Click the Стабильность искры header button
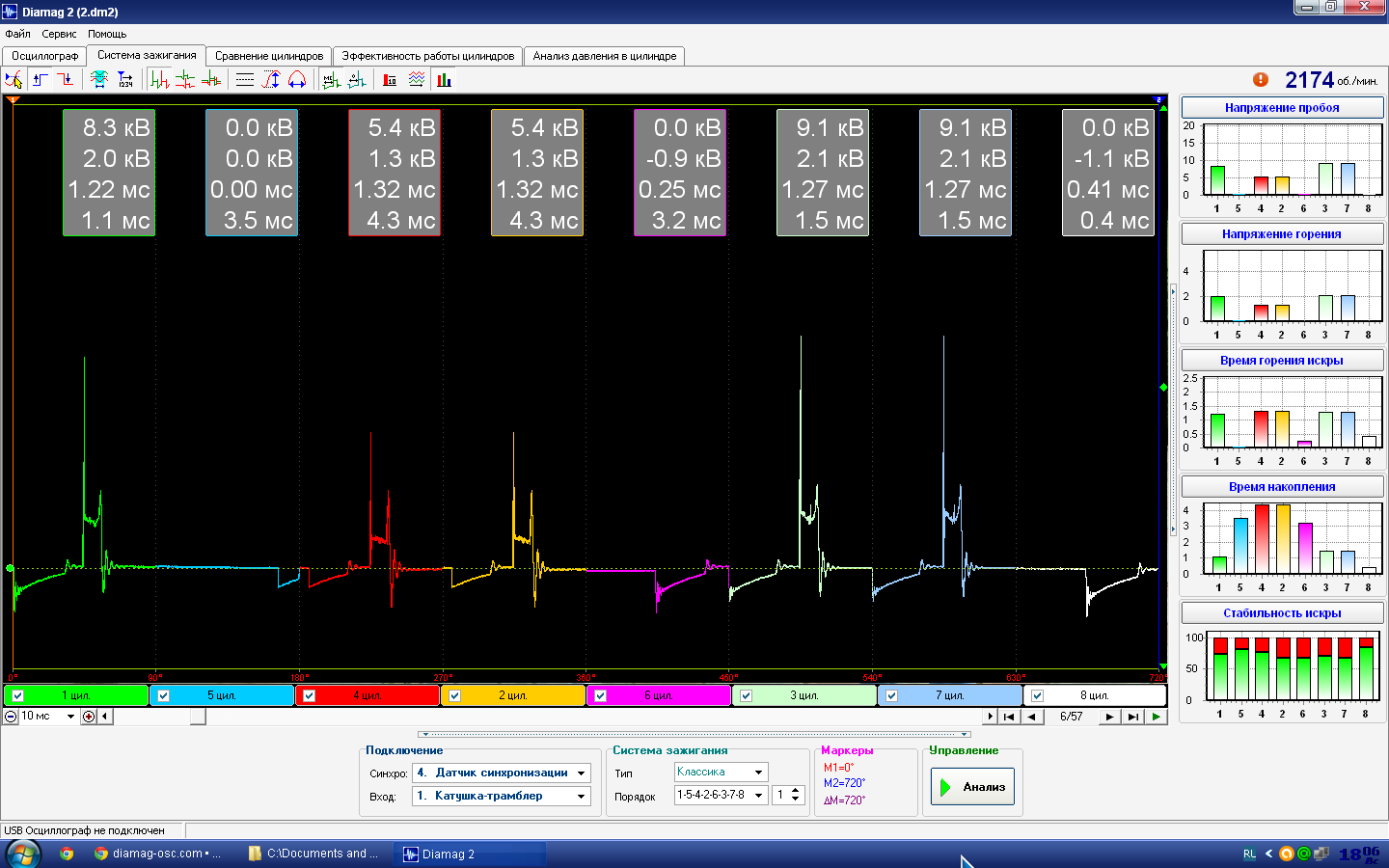This screenshot has width=1389, height=868. coord(1282,613)
